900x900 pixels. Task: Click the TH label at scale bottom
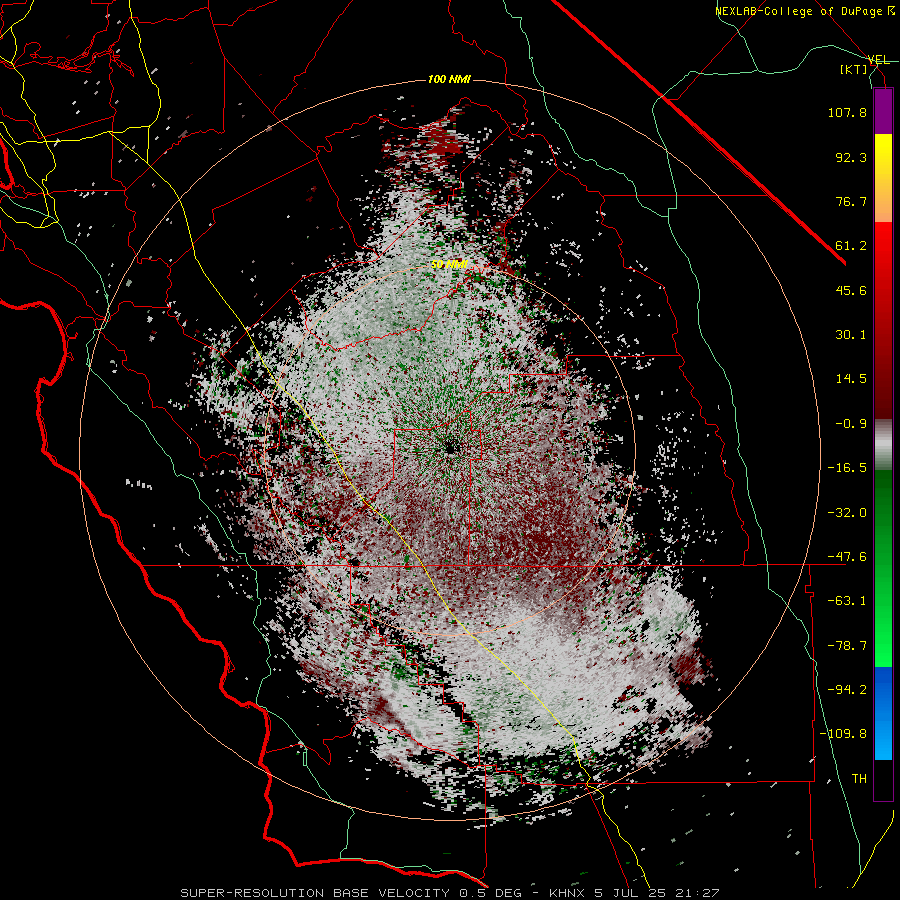859,779
